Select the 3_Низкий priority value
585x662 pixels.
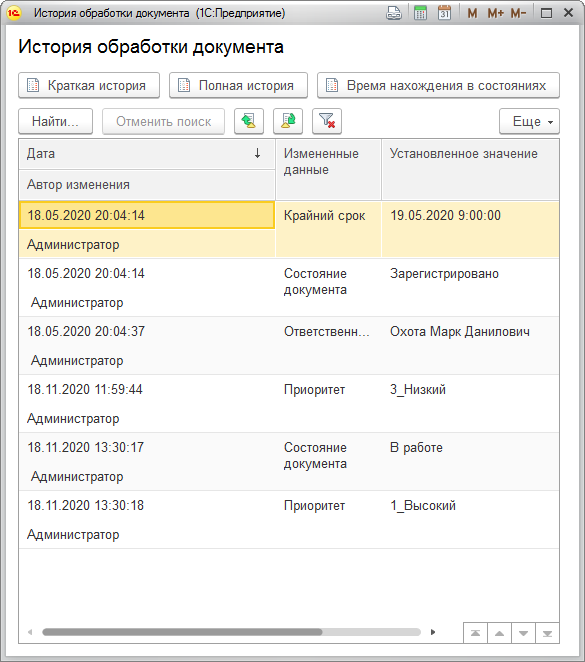pyautogui.click(x=470, y=403)
